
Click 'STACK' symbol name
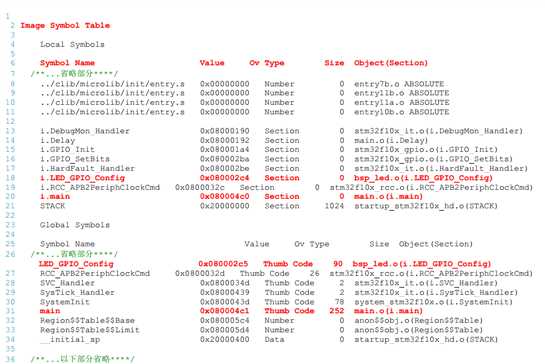pos(52,206)
